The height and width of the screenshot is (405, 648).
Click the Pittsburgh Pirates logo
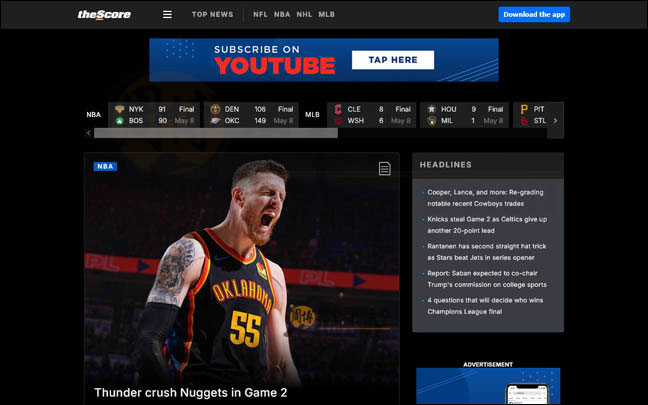[524, 109]
